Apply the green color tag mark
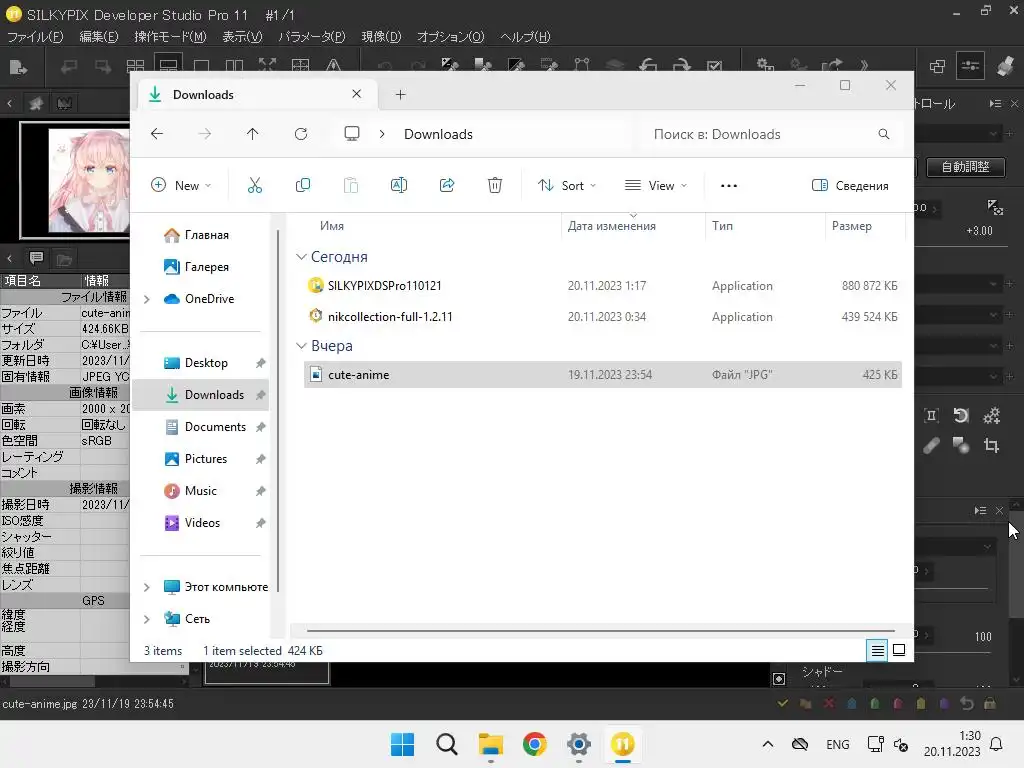The width and height of the screenshot is (1024, 768). 874,703
